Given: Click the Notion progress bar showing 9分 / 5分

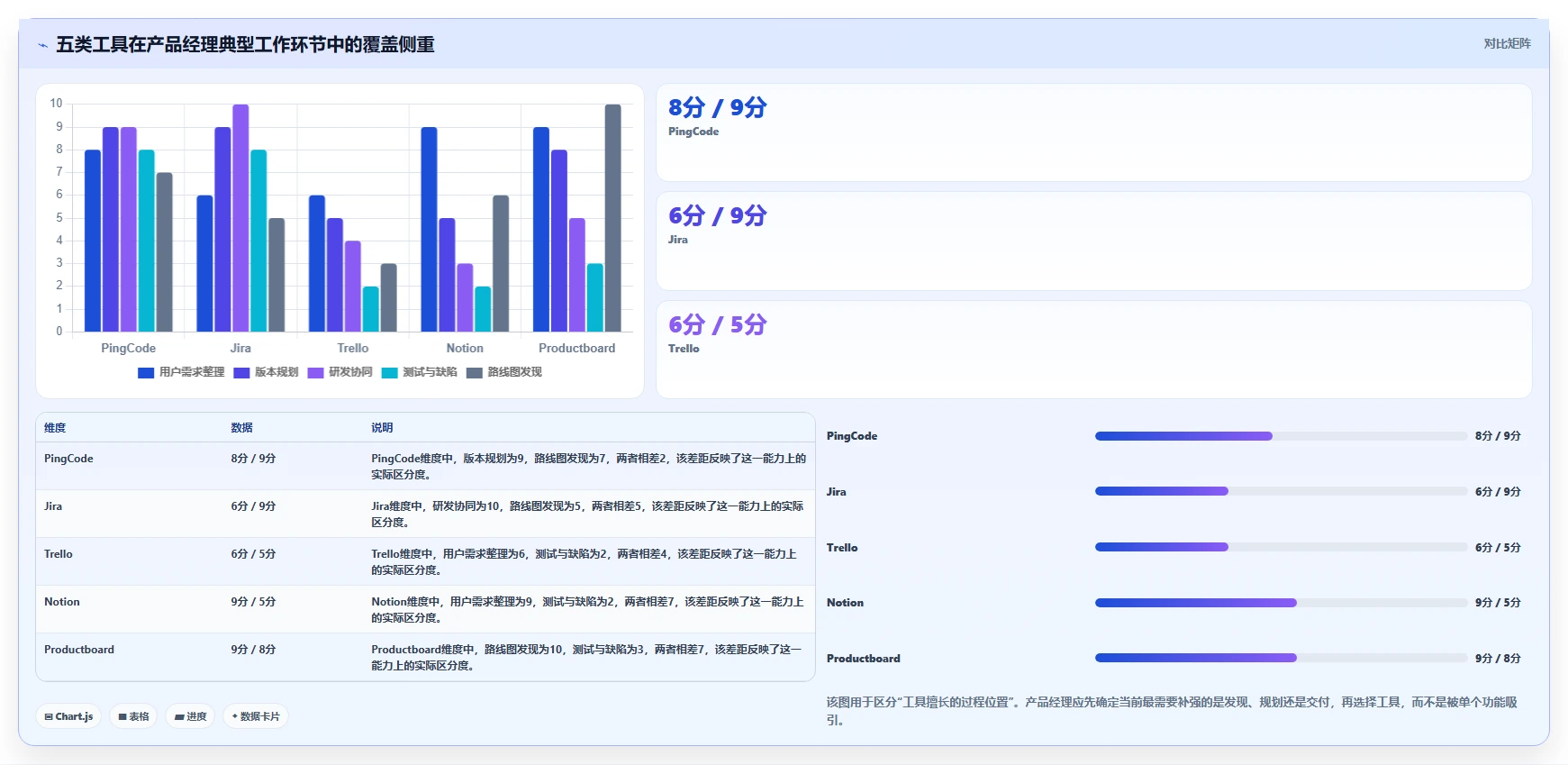Looking at the screenshot, I should [x=1281, y=603].
